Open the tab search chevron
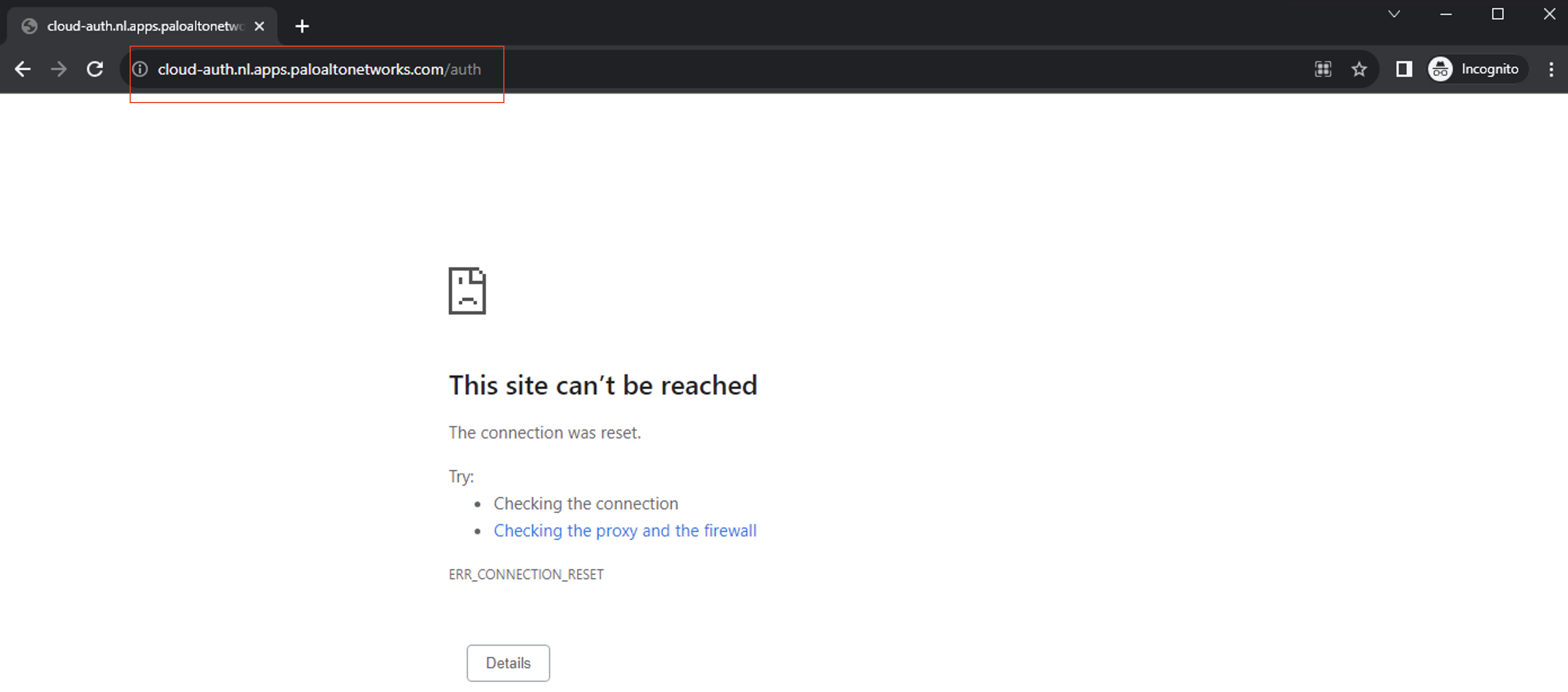 [1394, 14]
